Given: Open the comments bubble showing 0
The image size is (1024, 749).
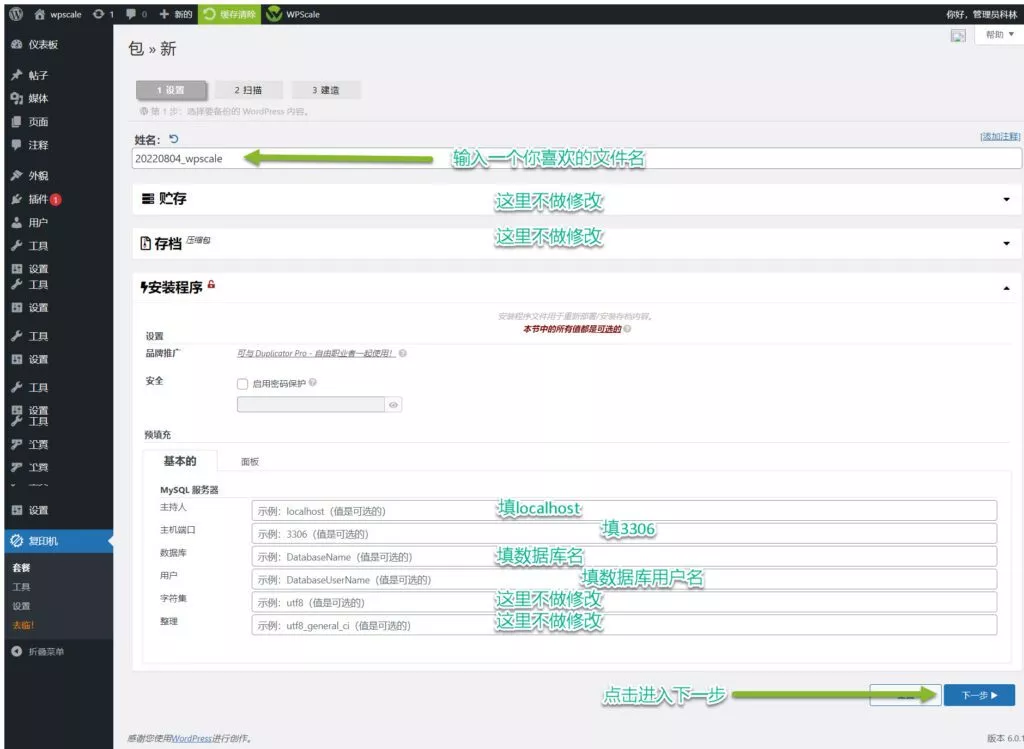Looking at the screenshot, I should point(136,14).
